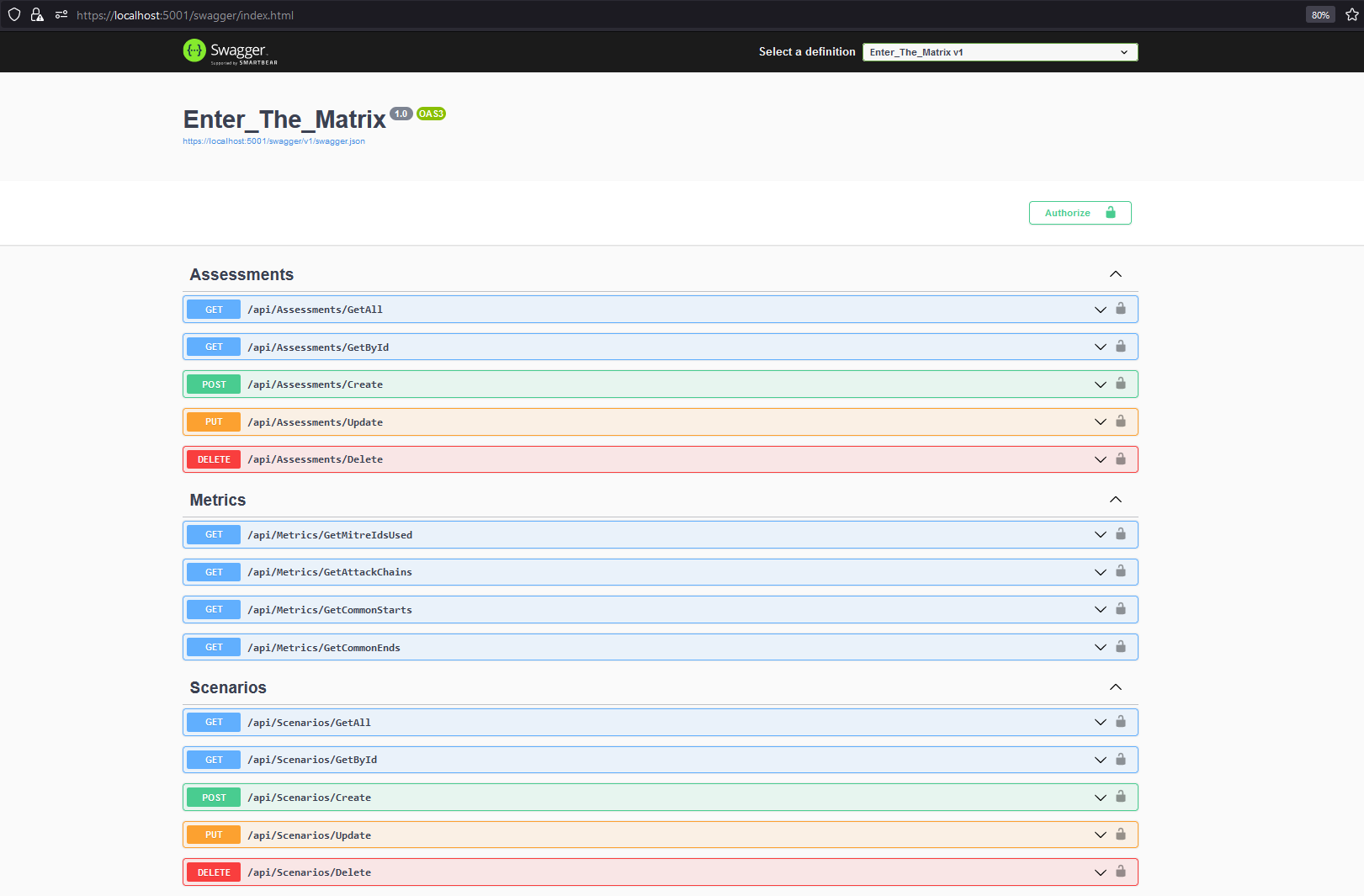Viewport: 1364px width, 896px height.
Task: Toggle authorization lock on GET /api/Metrics/GetAttackChains
Action: 1121,571
